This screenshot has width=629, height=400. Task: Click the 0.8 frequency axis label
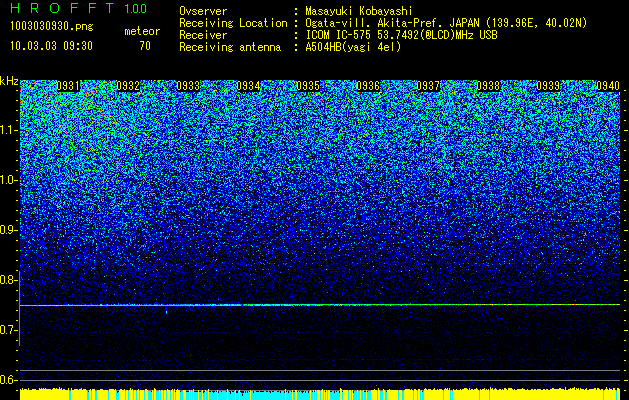click(x=7, y=280)
